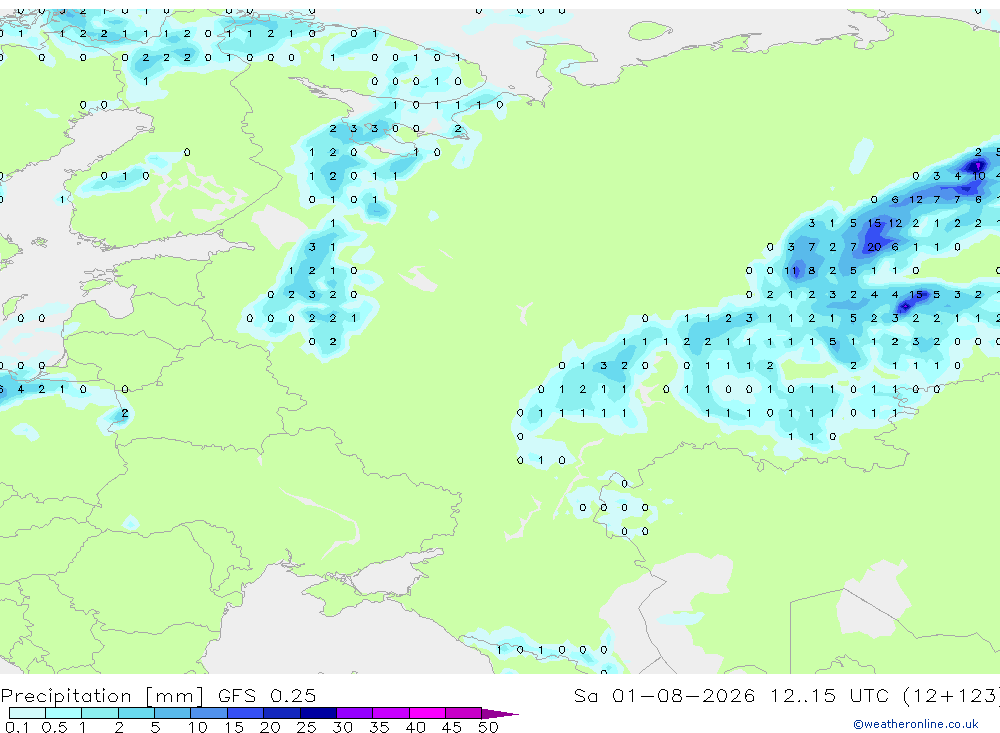Image resolution: width=1000 pixels, height=733 pixels.
Task: Click the legend label "0.5"
Action: click(54, 727)
